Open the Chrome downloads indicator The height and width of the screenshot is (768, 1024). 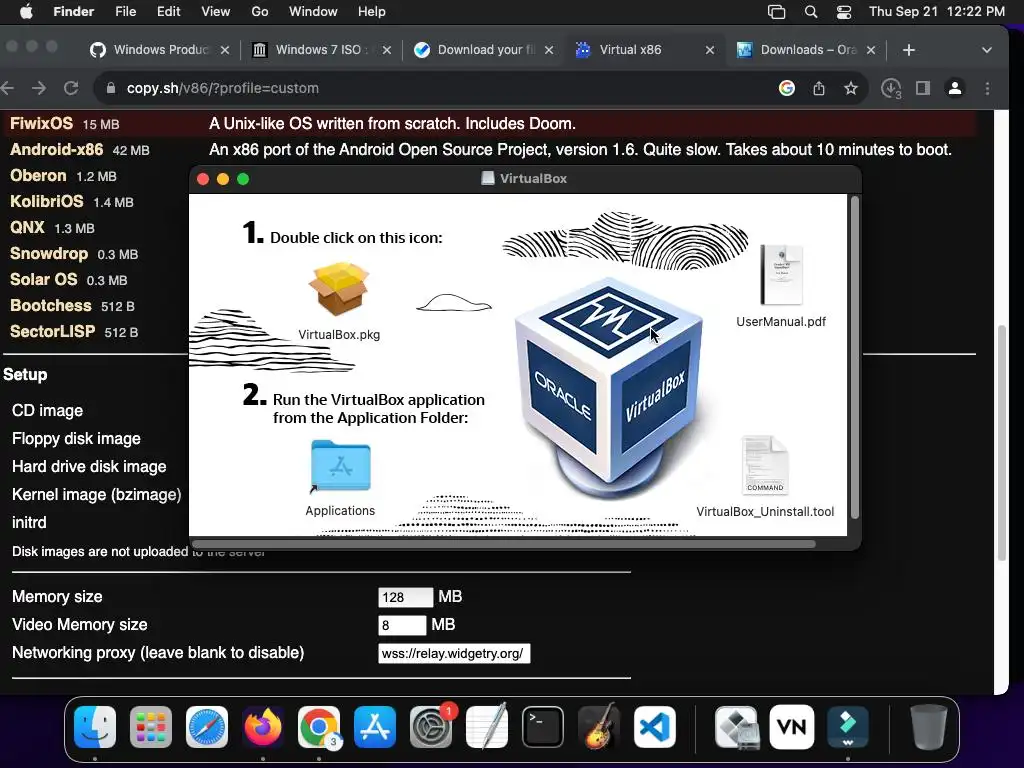(891, 88)
